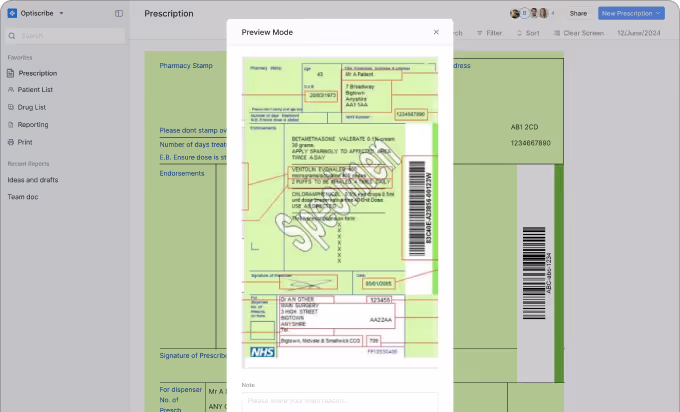
Task: Click the Print printer icon
Action: pyautogui.click(x=11, y=142)
